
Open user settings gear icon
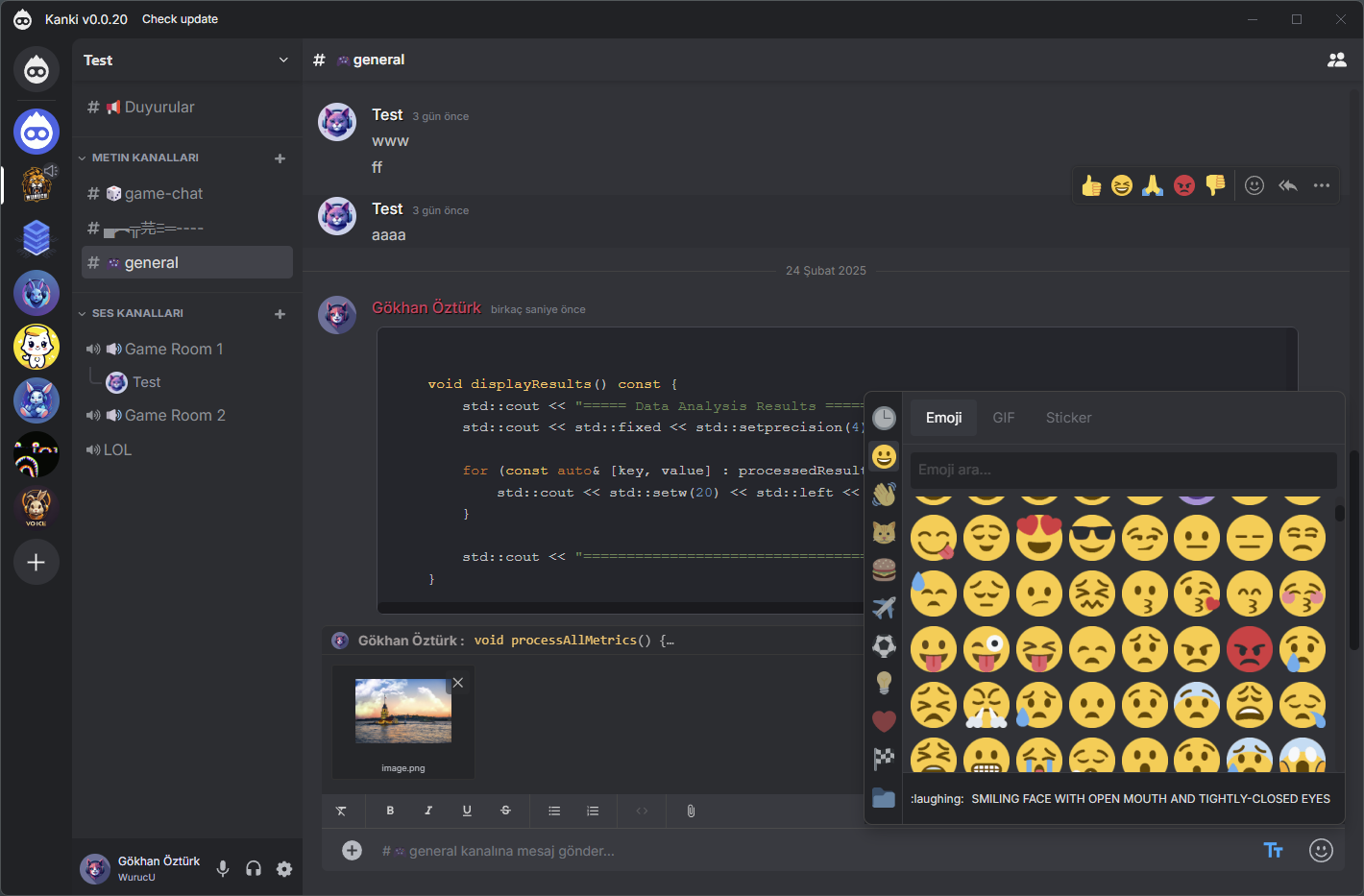[284, 869]
